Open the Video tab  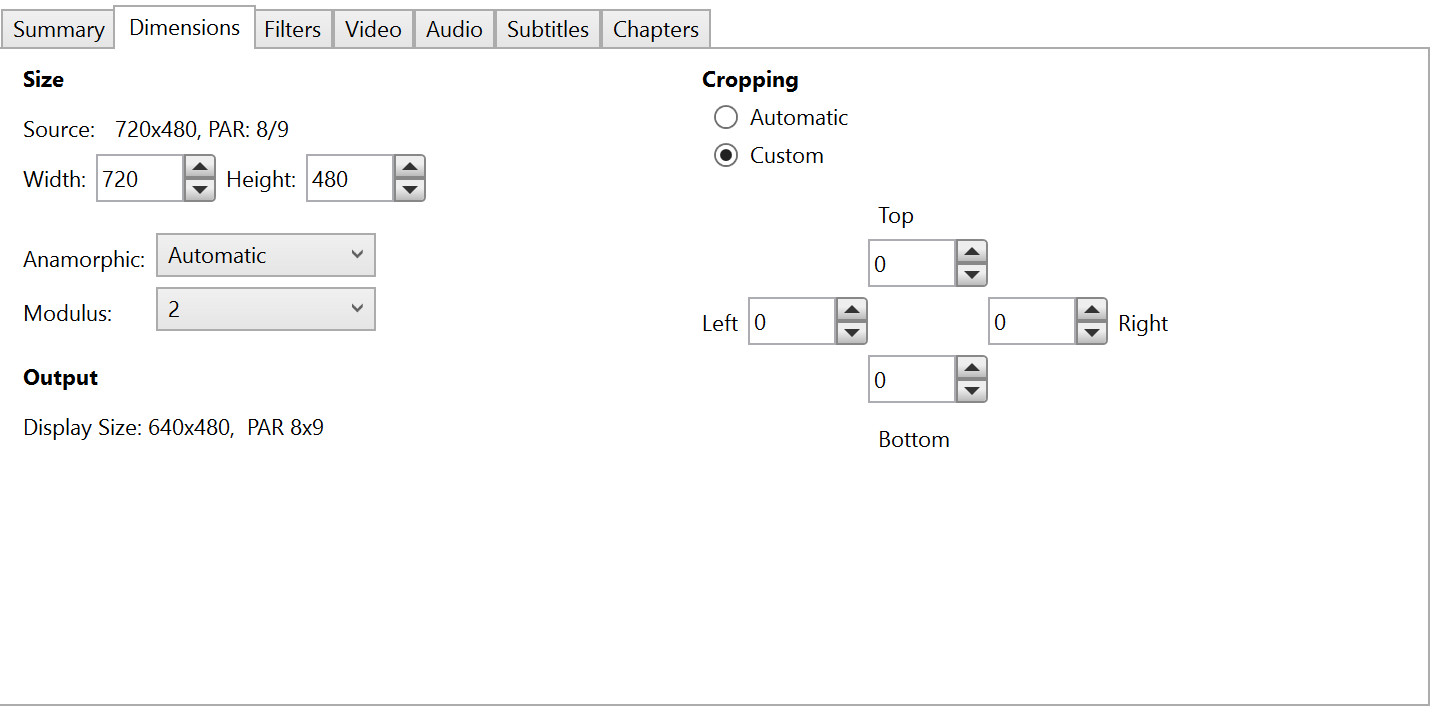373,30
